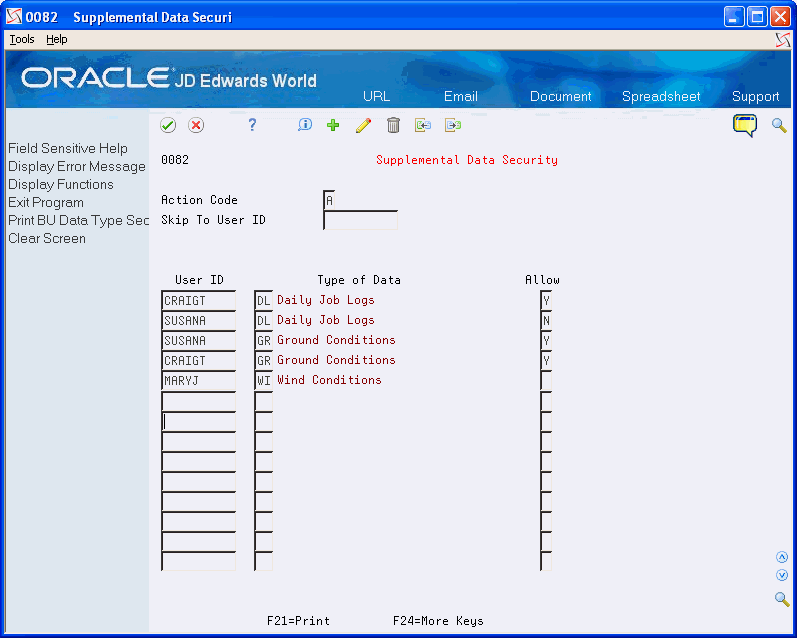Click the GR code field in SUSANA row
Viewport: 797px width, 638px height.
(263, 341)
